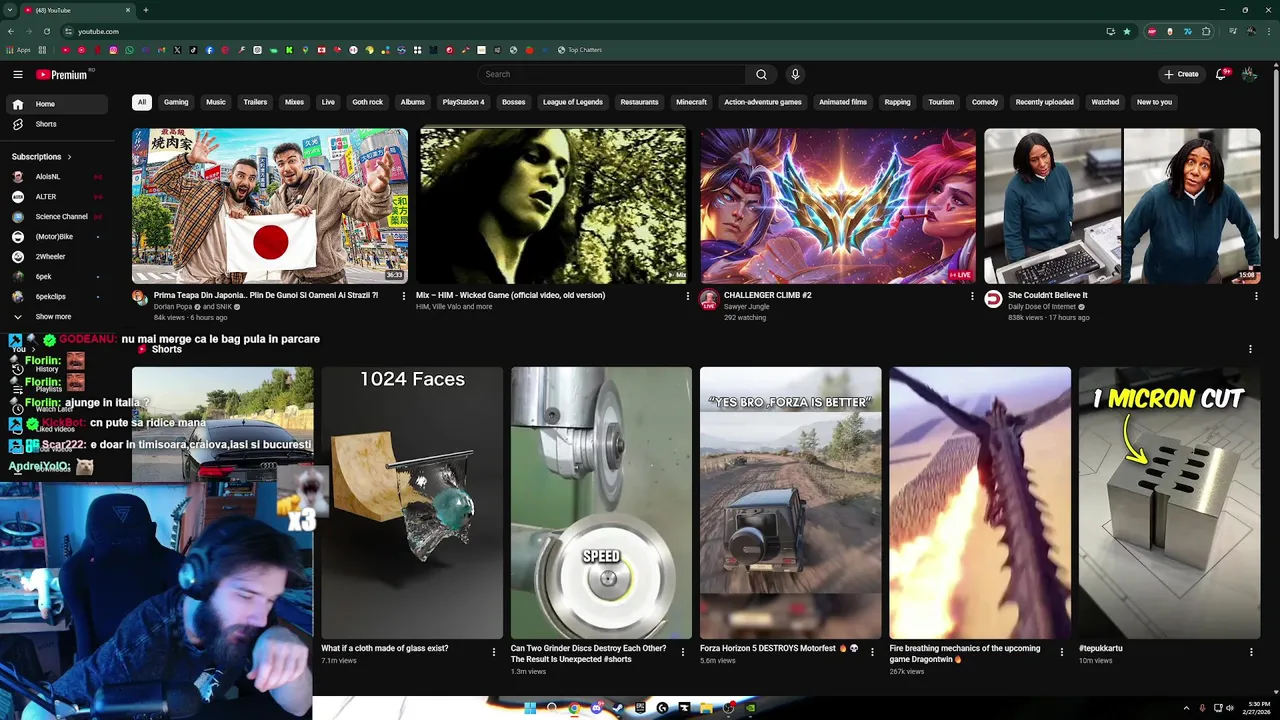The image size is (1280, 720).
Task: Open File Explorer from the taskbar
Action: [706, 708]
